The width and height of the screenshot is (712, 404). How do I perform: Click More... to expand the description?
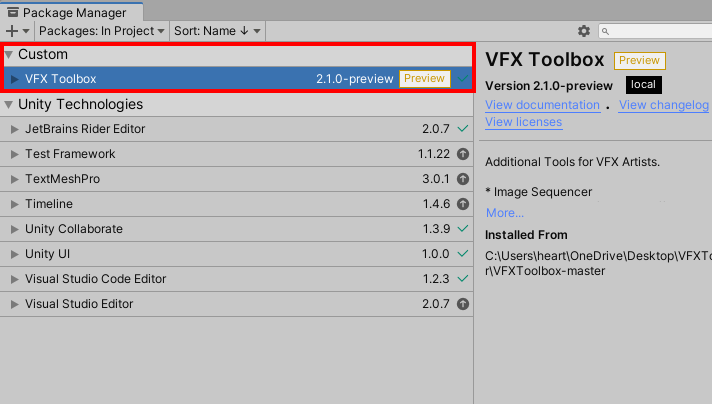pyautogui.click(x=505, y=213)
